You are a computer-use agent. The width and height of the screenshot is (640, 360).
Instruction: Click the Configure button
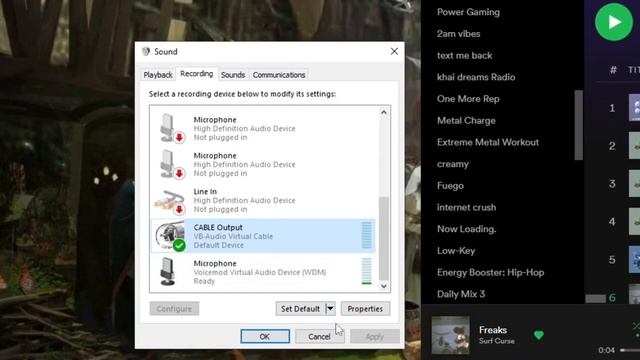click(174, 309)
